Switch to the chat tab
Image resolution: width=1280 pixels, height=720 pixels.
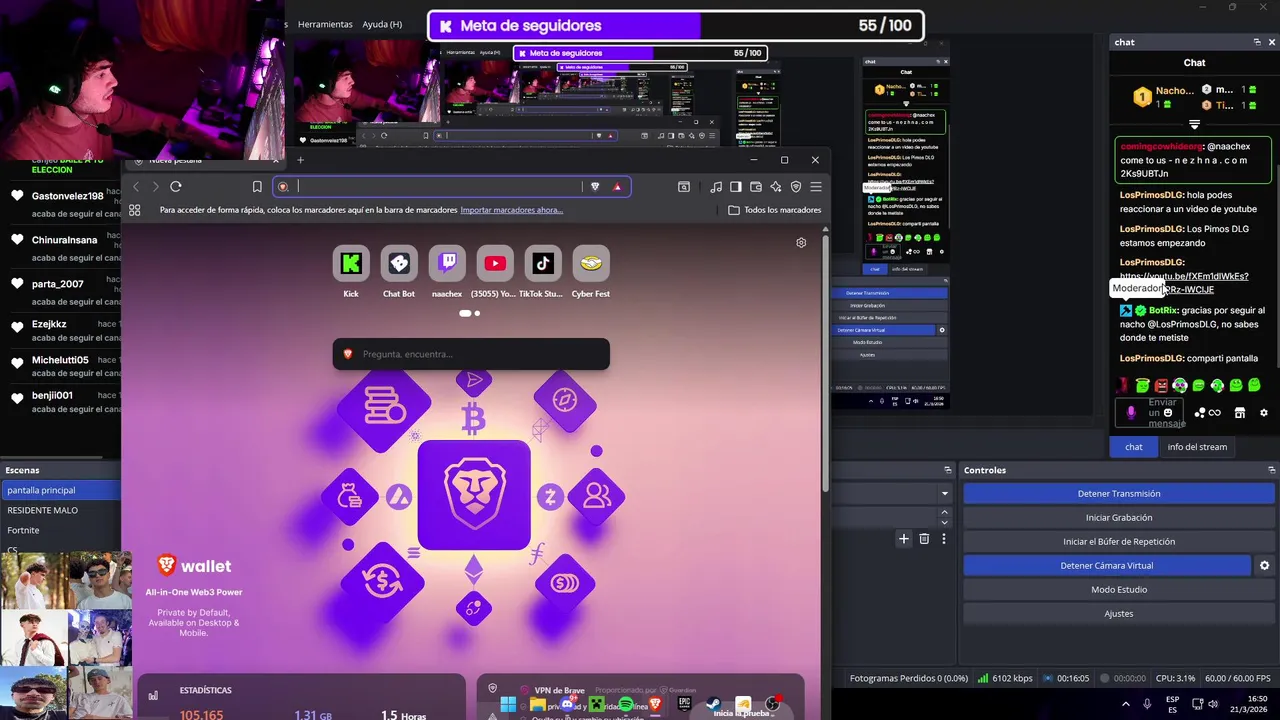point(1133,447)
